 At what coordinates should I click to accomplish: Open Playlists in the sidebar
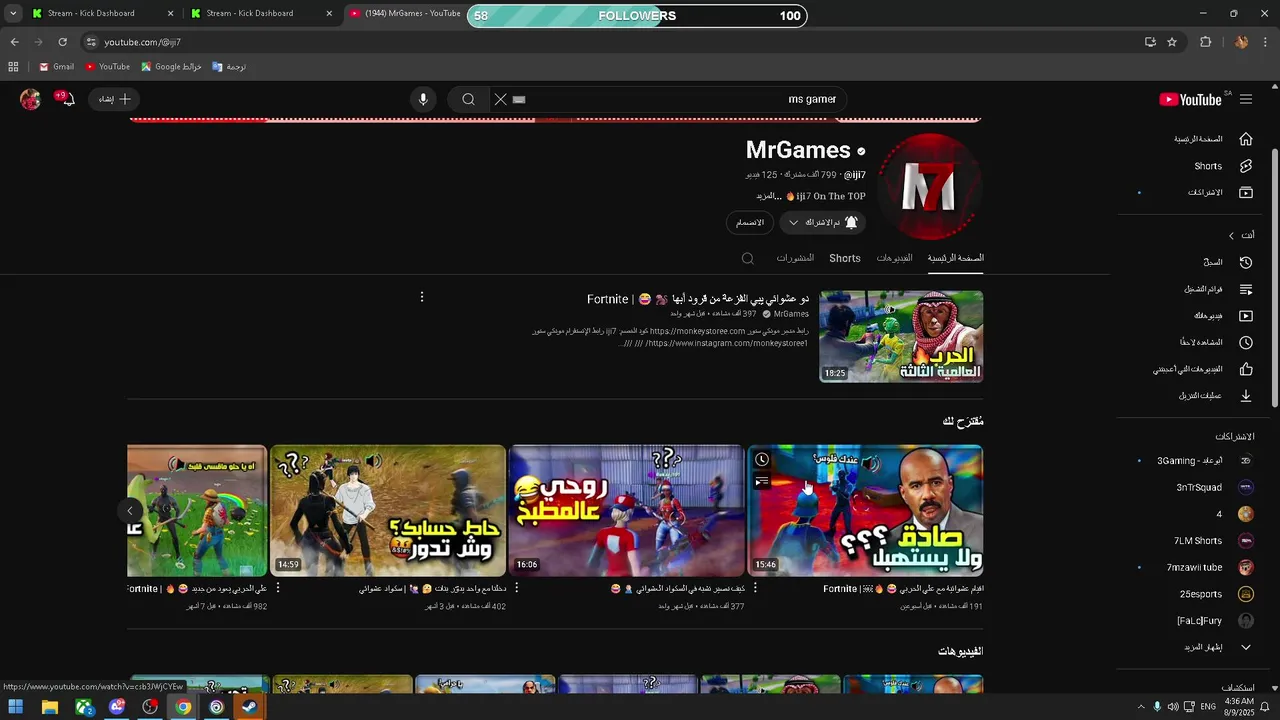pyautogui.click(x=1217, y=289)
